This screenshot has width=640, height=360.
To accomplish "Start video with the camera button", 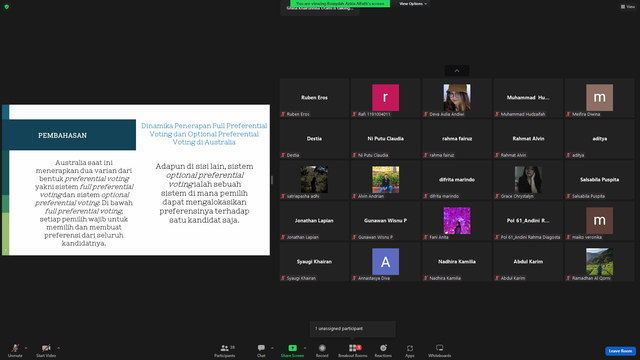I will (46, 350).
